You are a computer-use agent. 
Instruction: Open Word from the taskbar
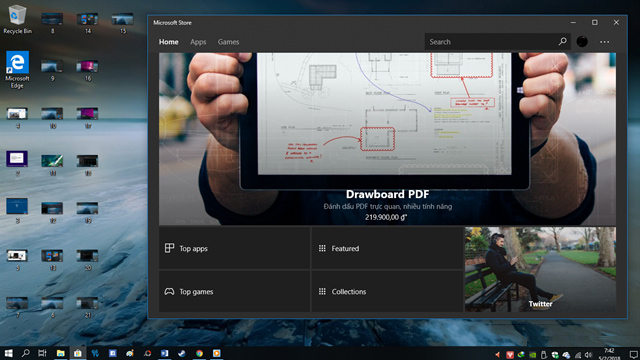tap(164, 353)
